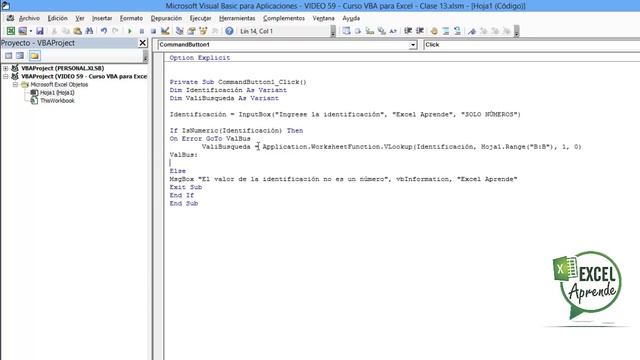Open the Properties Window icon

(191, 31)
